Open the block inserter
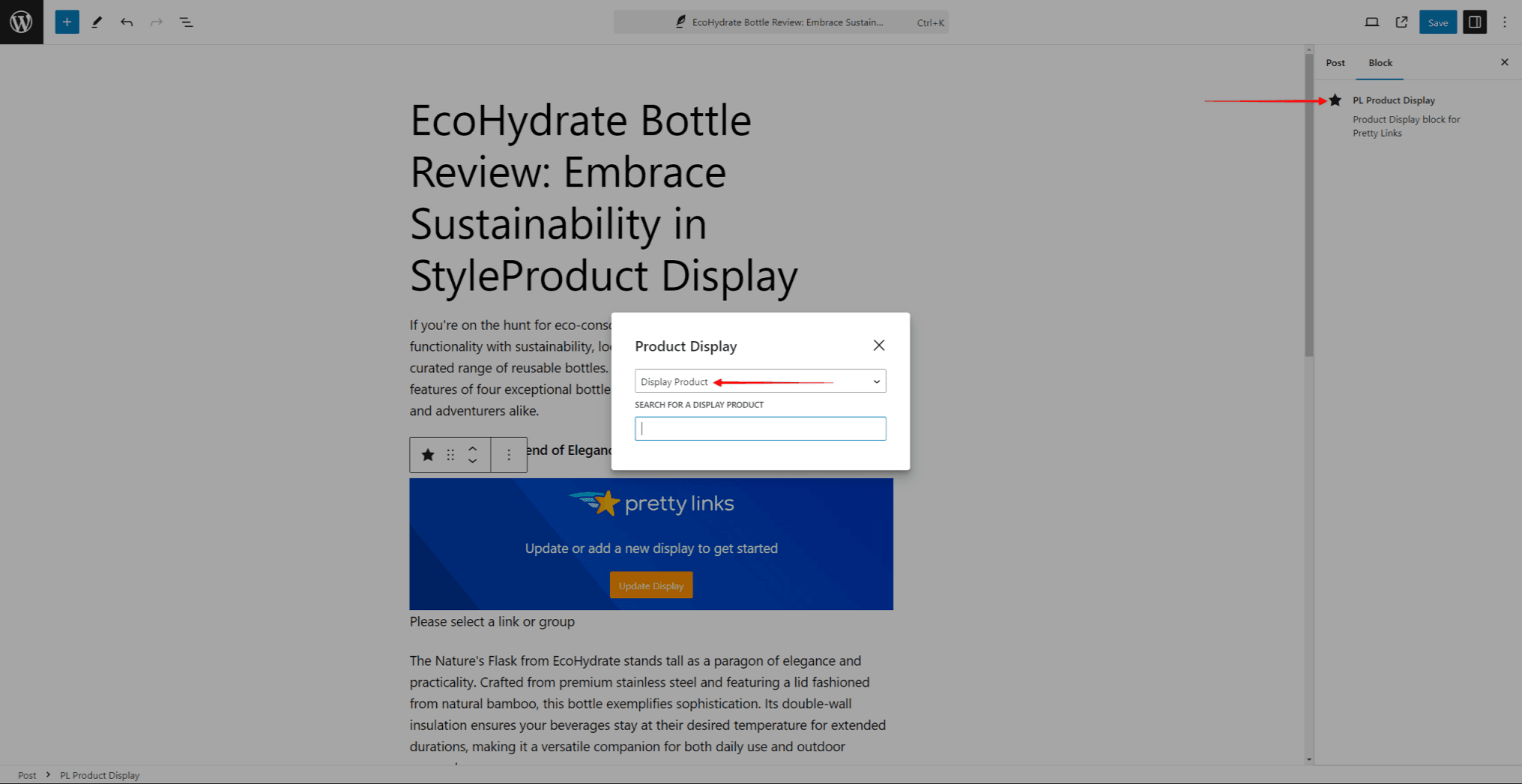This screenshot has height=784, width=1522. pos(66,22)
